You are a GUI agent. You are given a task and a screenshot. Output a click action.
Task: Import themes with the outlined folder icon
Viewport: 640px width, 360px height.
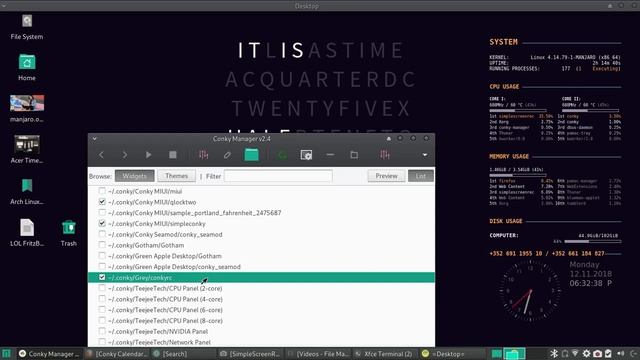(354, 155)
